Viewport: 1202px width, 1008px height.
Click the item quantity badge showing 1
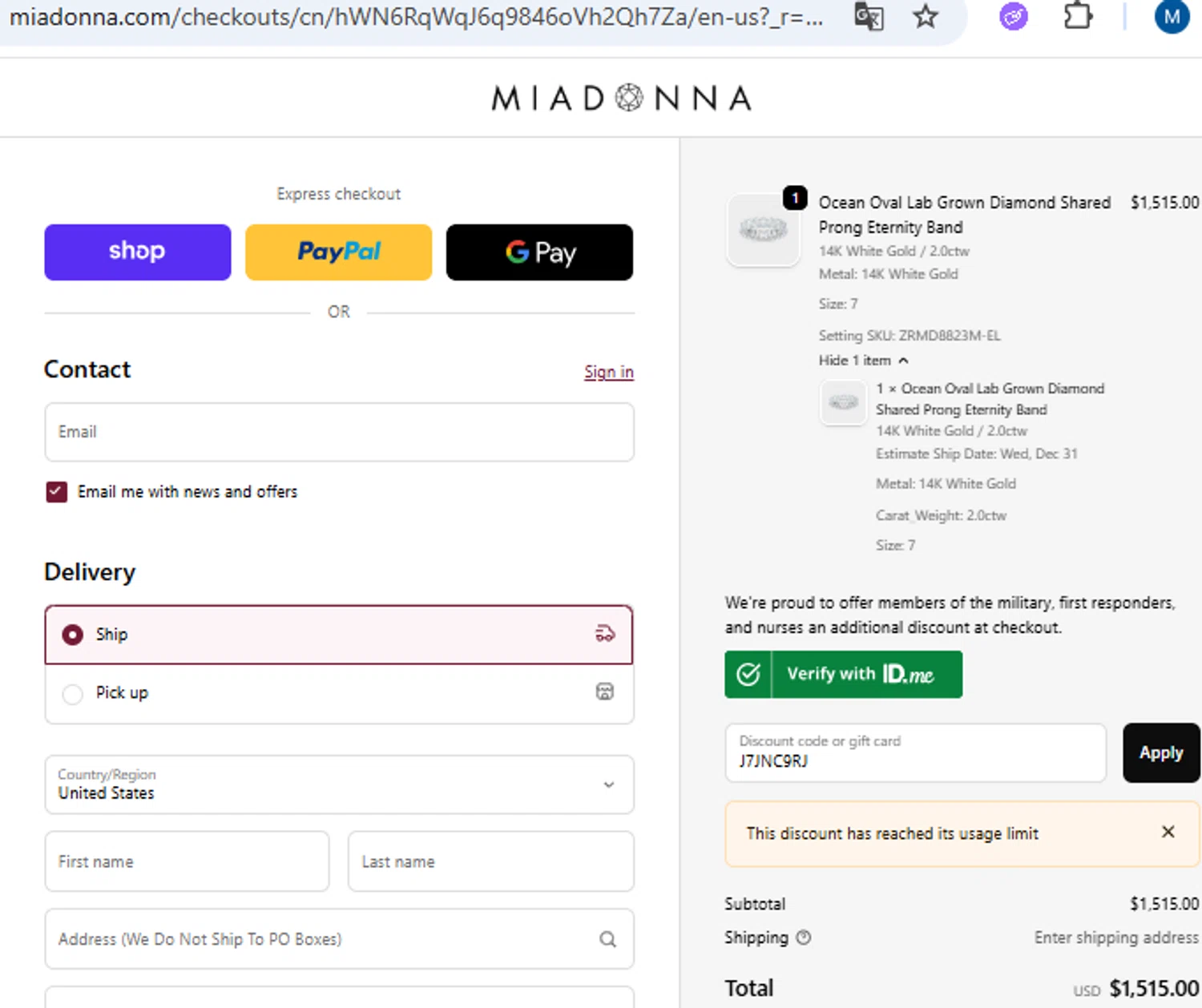(795, 197)
